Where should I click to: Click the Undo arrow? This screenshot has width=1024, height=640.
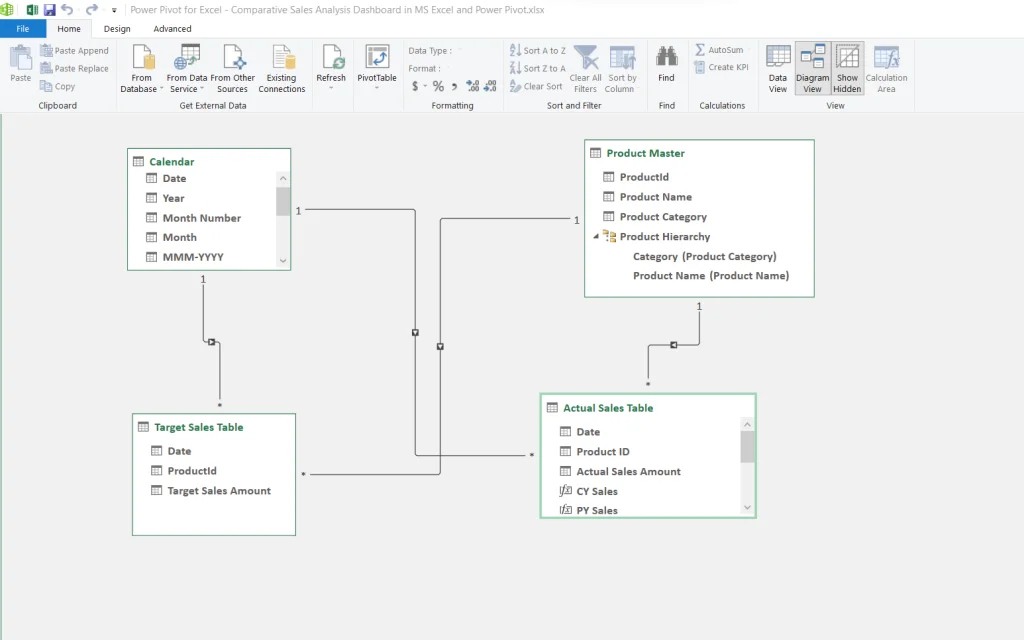[x=67, y=10]
